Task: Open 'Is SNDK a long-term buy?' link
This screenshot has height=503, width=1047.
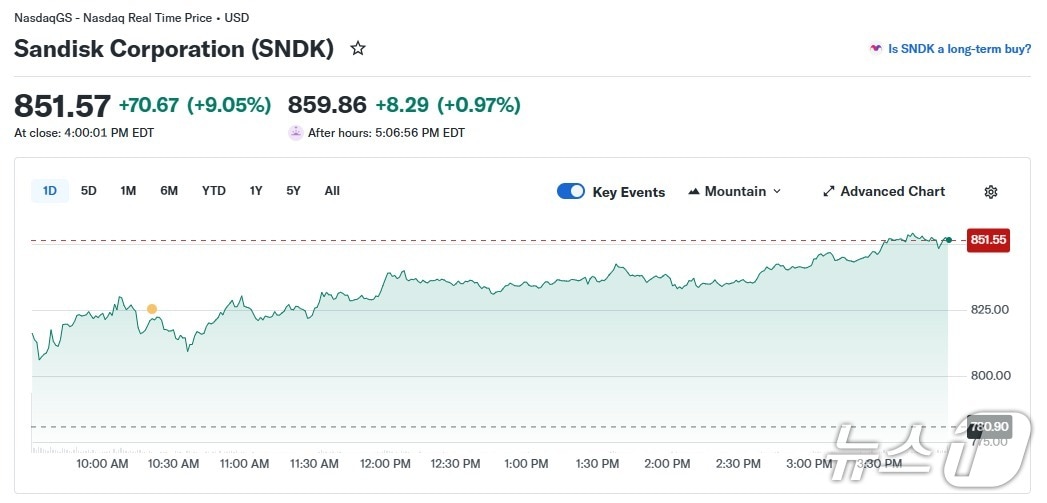Action: pos(959,48)
